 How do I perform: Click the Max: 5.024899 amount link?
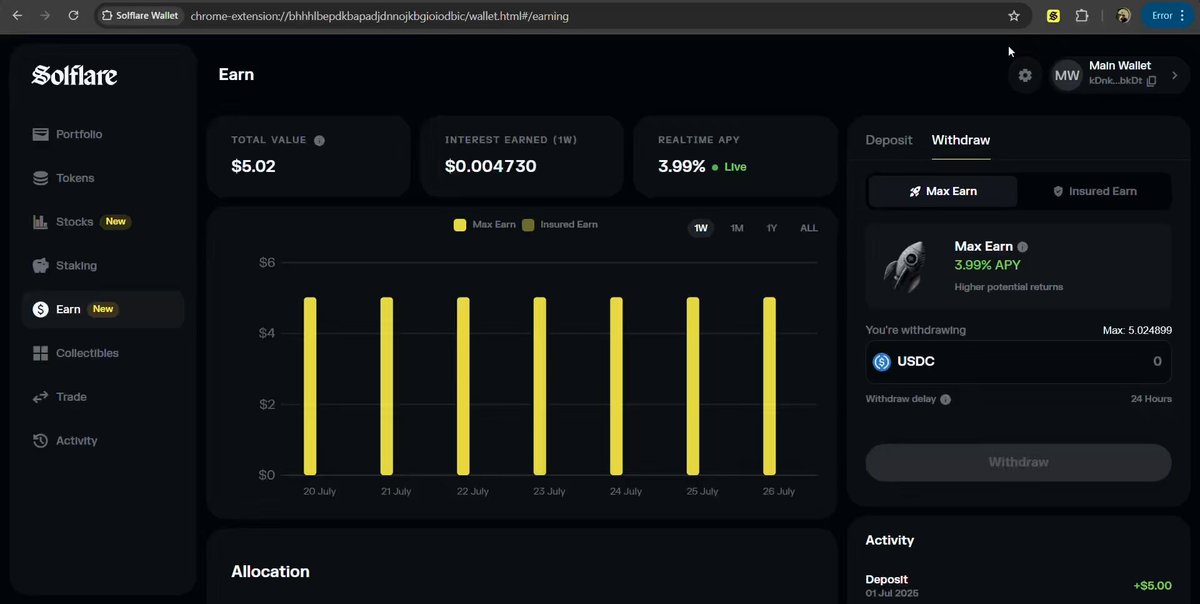pos(1137,330)
